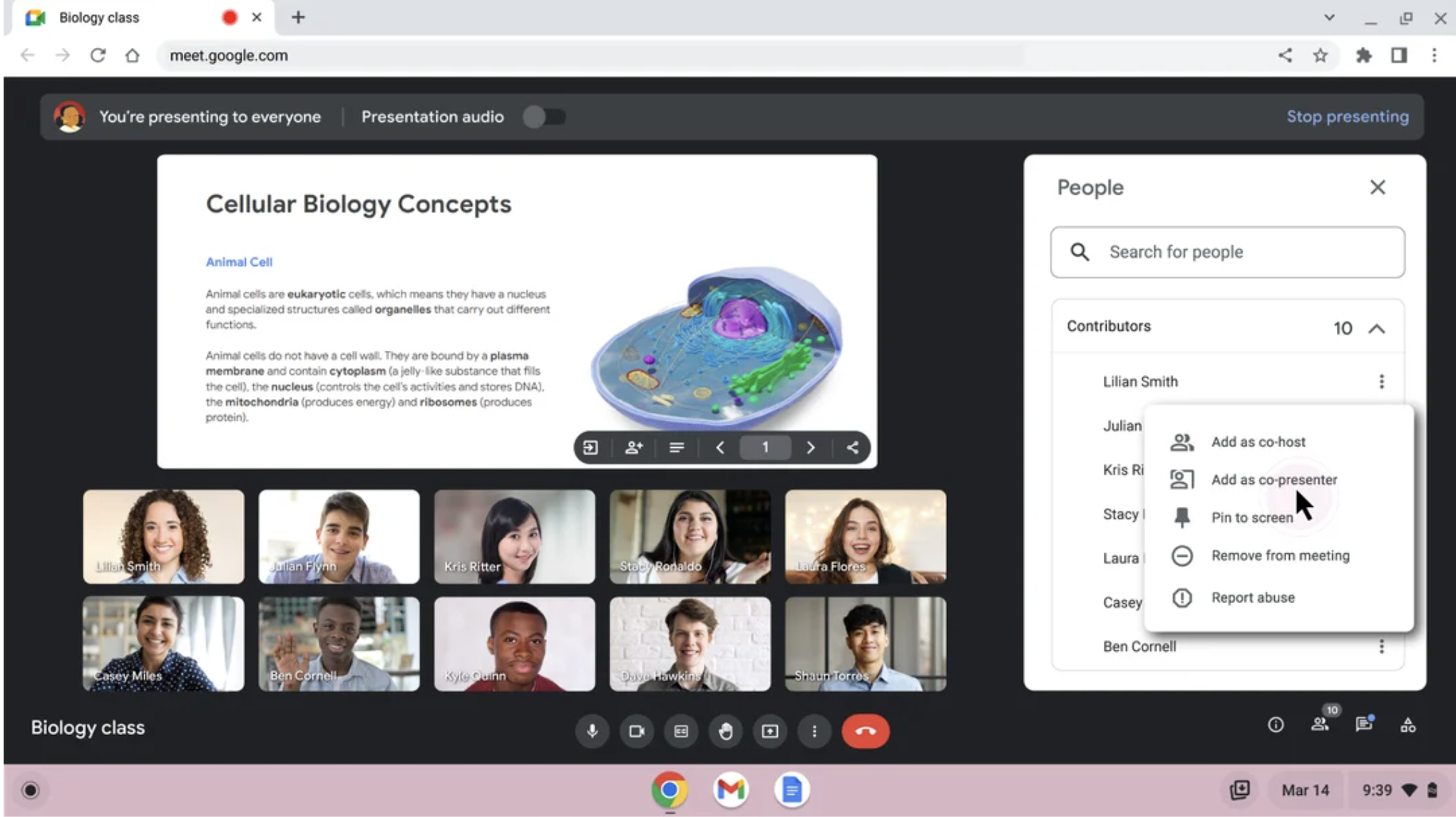Click the activities icon on right sidebar
This screenshot has width=1456, height=817.
click(x=1410, y=725)
